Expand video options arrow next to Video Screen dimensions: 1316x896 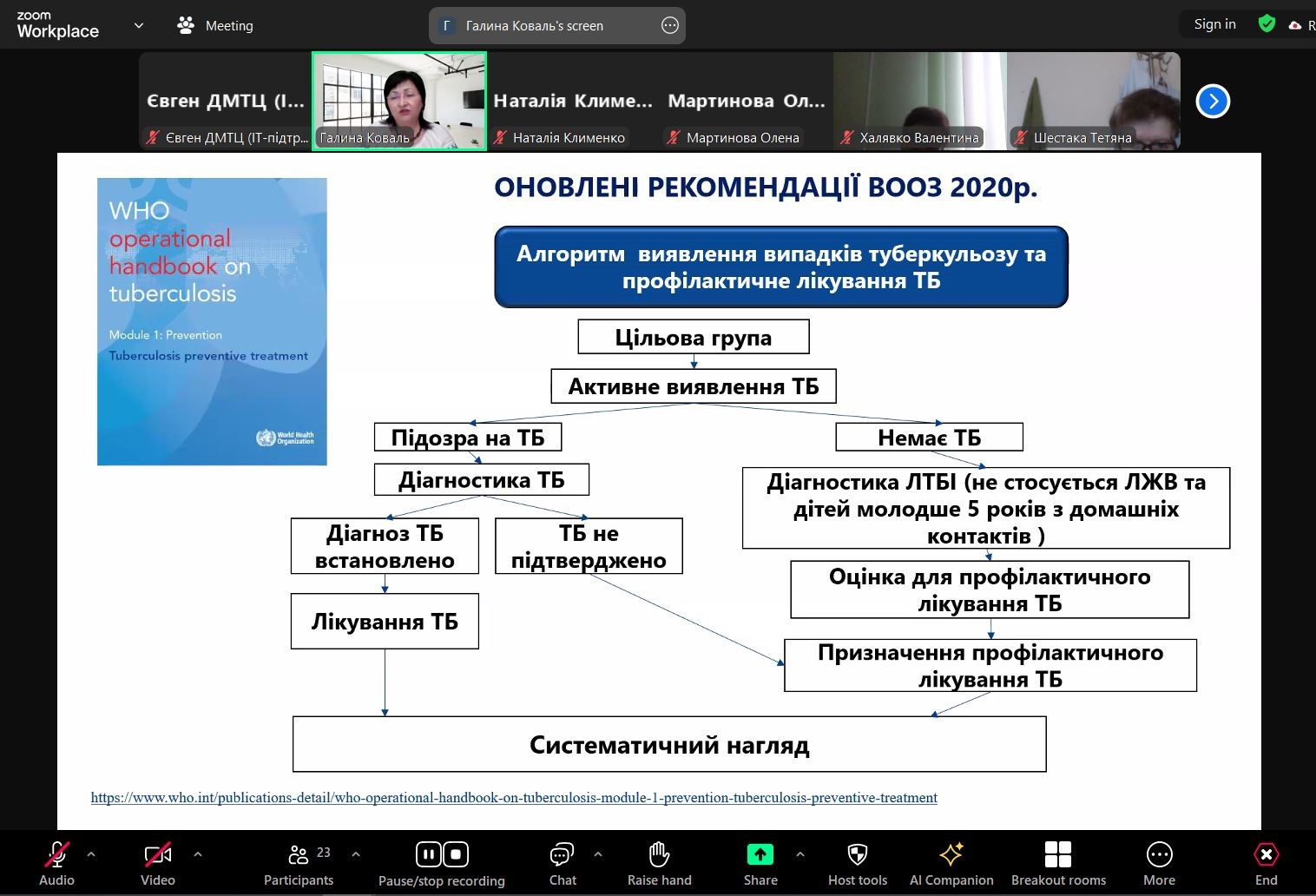(x=198, y=854)
